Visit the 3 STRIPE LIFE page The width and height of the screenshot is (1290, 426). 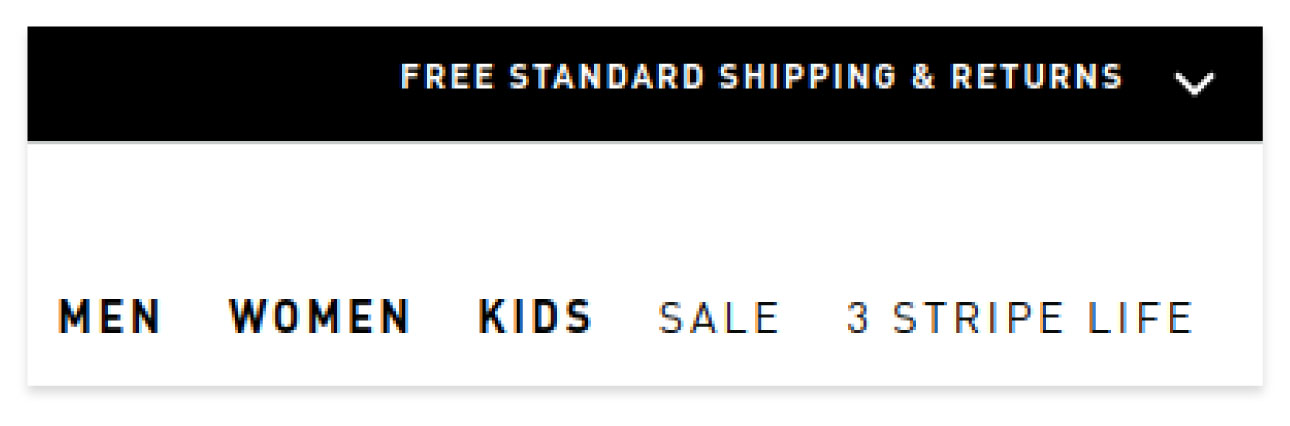point(1020,318)
